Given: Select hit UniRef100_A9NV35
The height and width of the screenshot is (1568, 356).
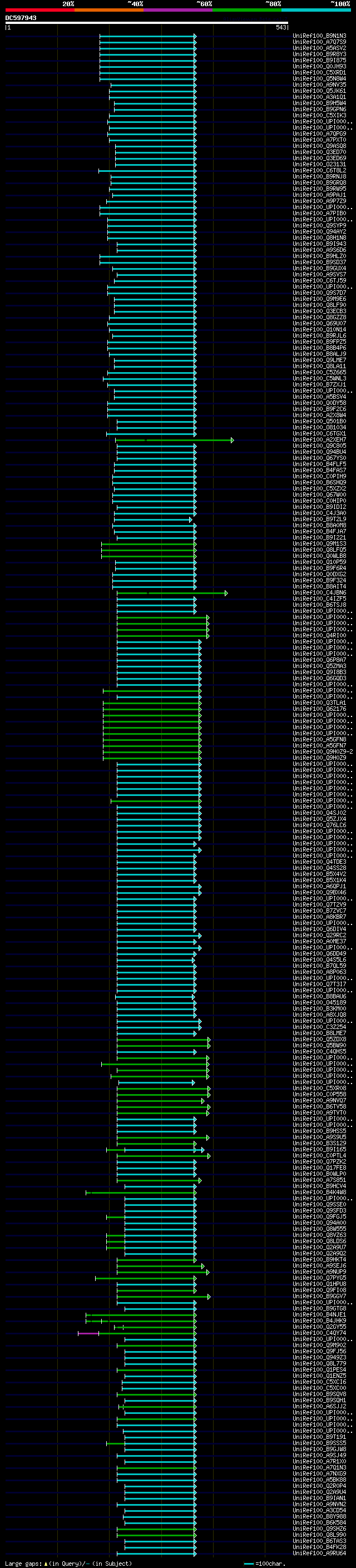Looking at the screenshot, I should point(319,85).
